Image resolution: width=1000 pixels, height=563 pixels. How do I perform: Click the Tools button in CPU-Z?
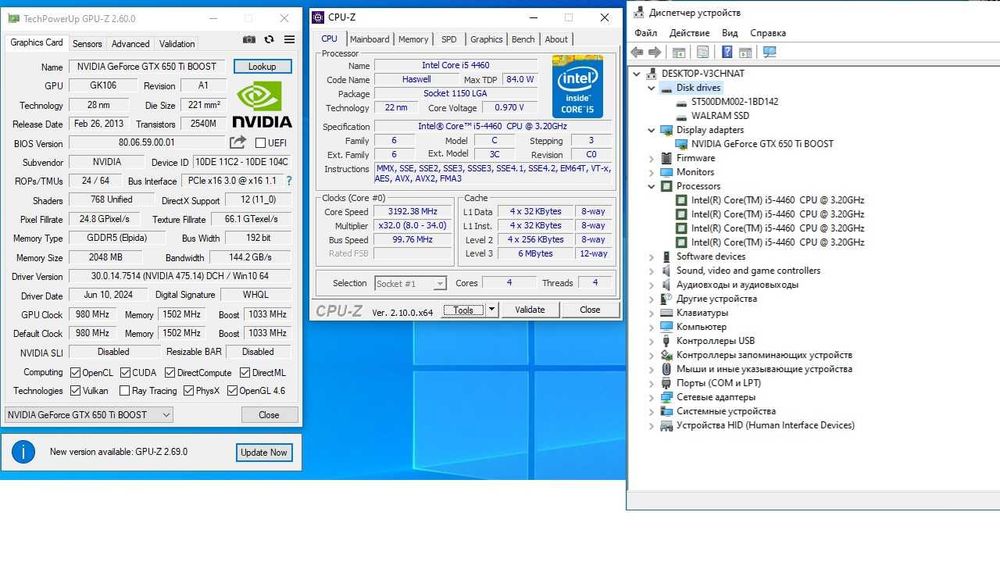tap(464, 310)
